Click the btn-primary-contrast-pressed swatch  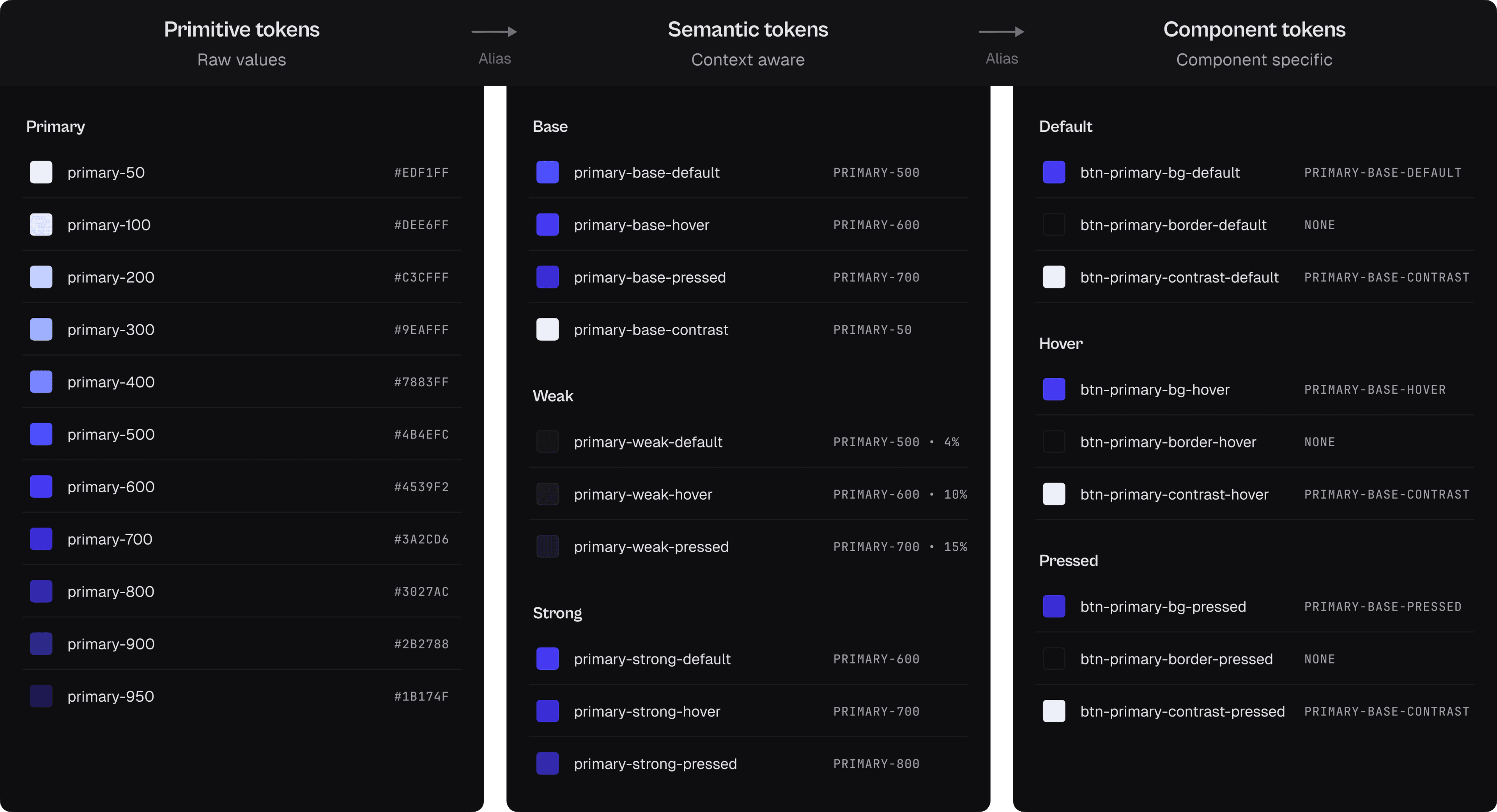click(1054, 711)
